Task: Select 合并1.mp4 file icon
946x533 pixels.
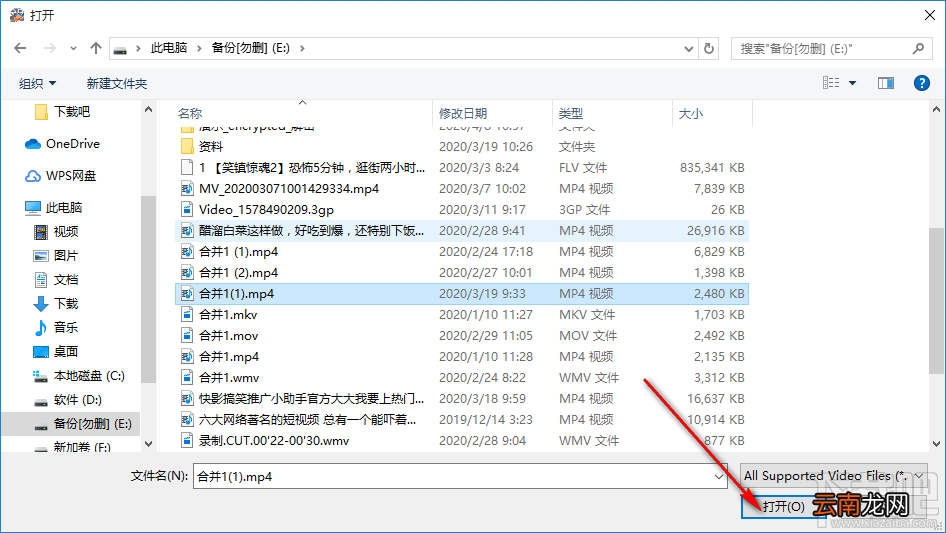Action: pyautogui.click(x=187, y=357)
